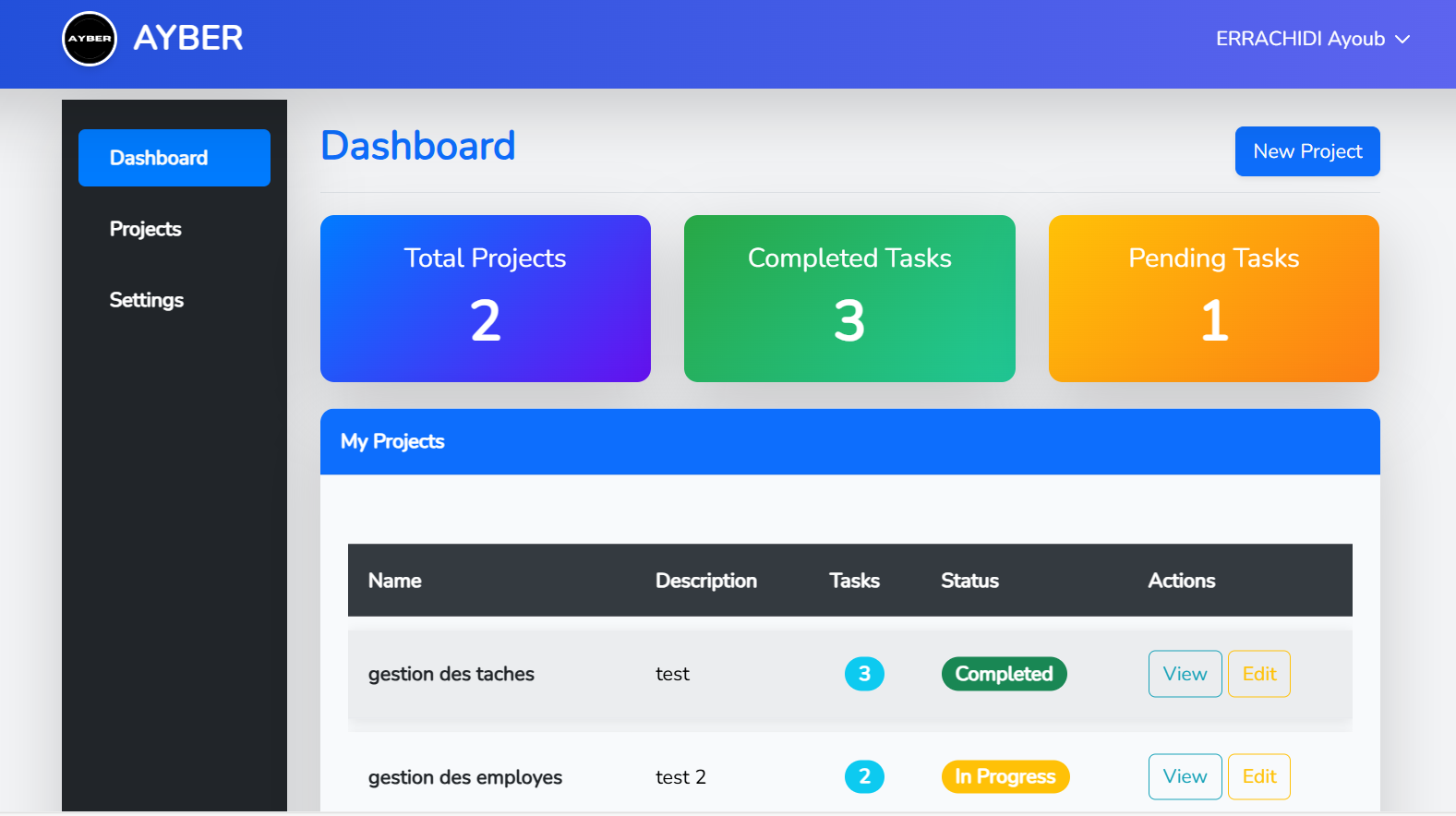Edit the gestion des taches project
This screenshot has height=816, width=1456.
(1258, 674)
